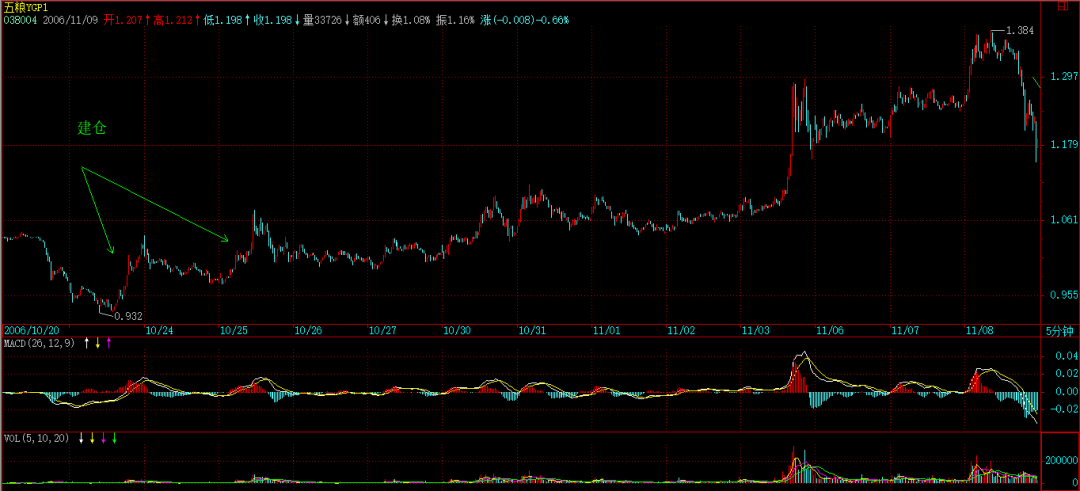The image size is (1080, 491).
Task: Click the 10/31 date on time axis
Action: tap(531, 331)
